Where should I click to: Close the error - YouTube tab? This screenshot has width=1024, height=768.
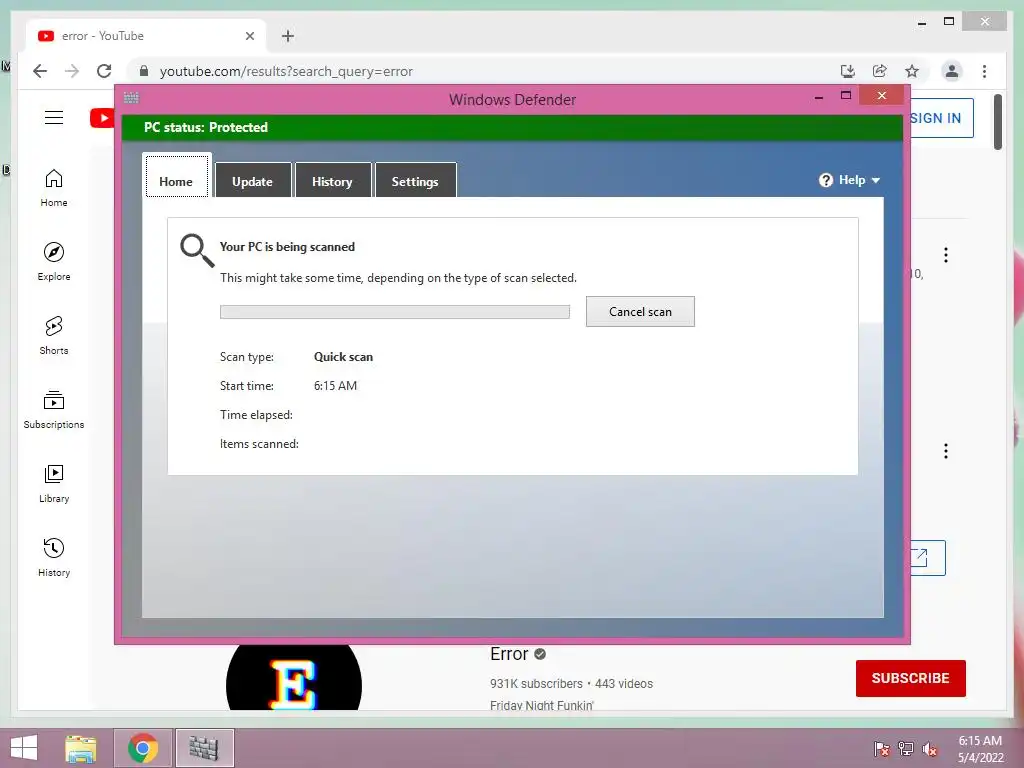(x=249, y=36)
